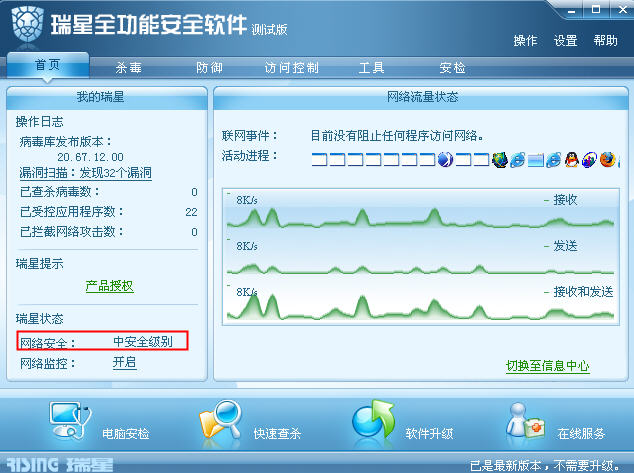Click the 已拦截网络攻击数 count row
Viewport: 634px width, 473px height.
click(x=109, y=232)
